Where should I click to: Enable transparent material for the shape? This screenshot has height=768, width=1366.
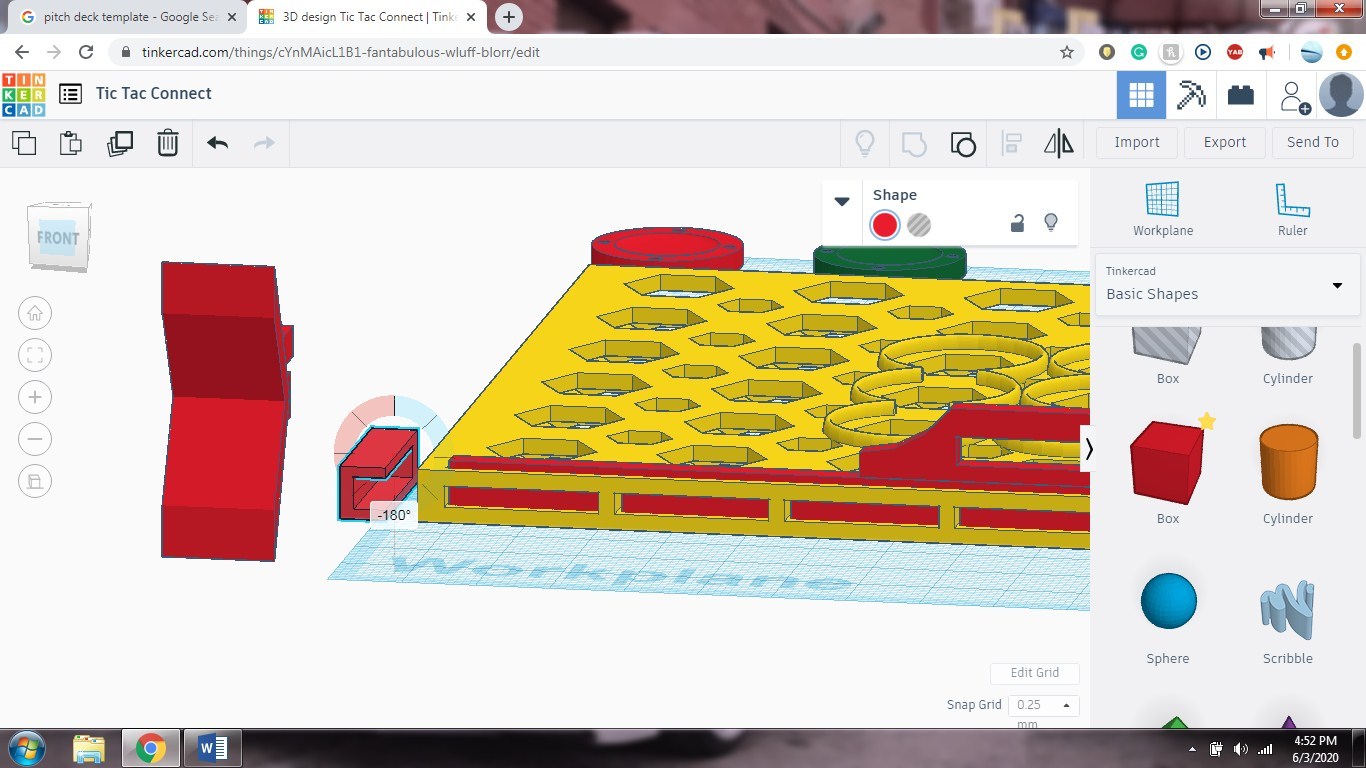pyautogui.click(x=918, y=225)
